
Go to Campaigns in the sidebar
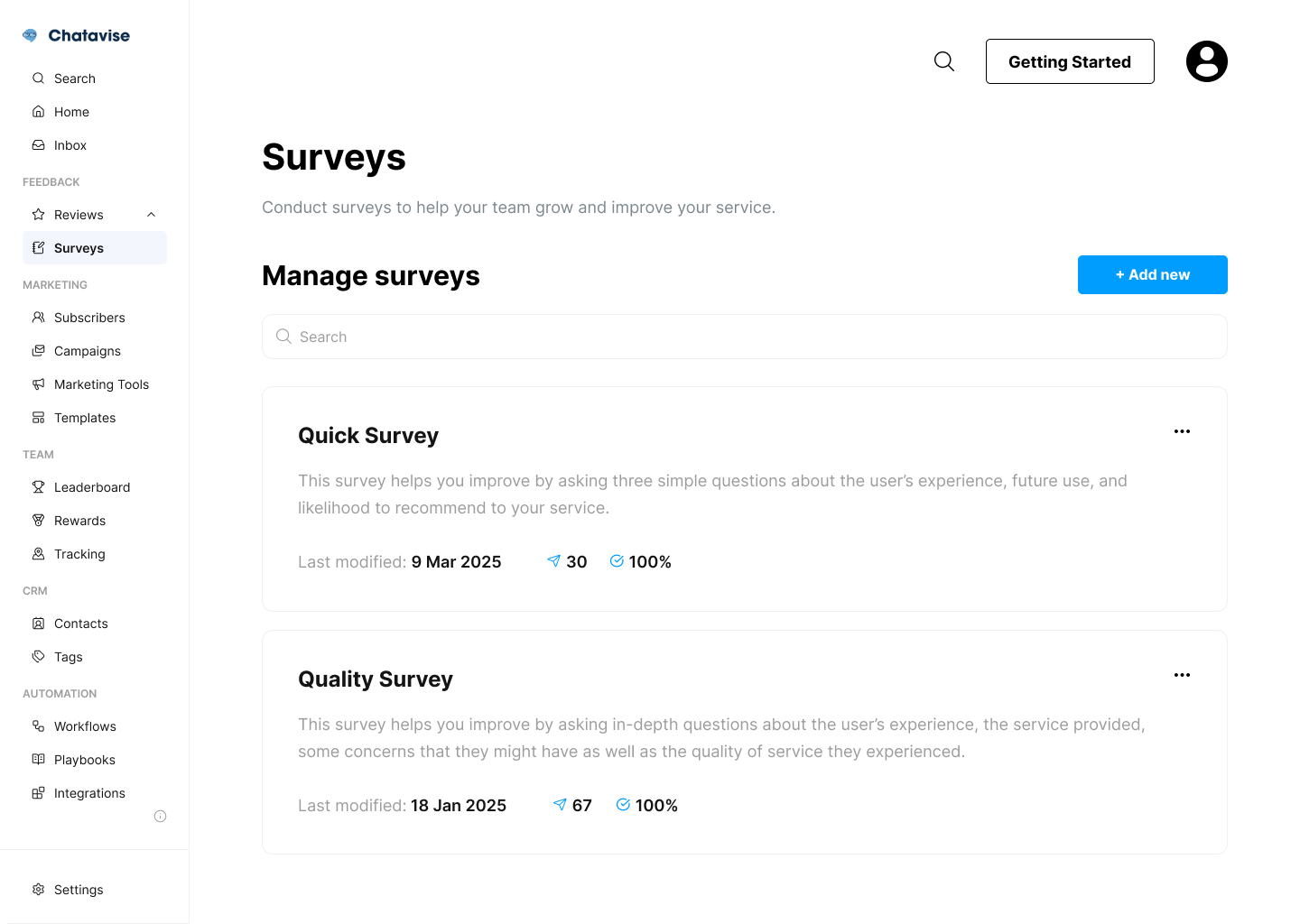pos(87,351)
